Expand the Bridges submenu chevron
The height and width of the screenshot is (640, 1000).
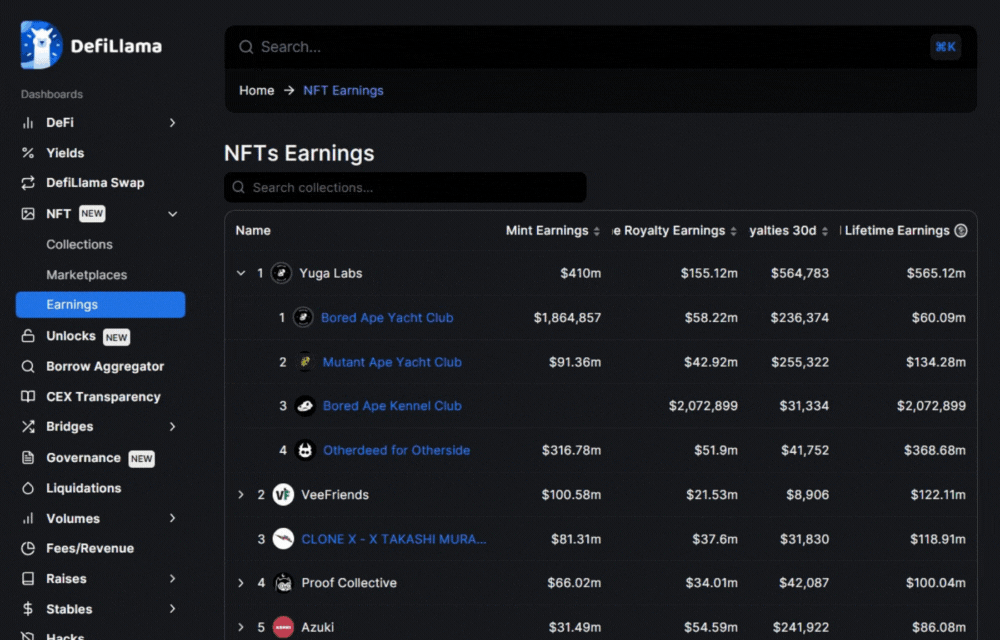pos(172,426)
